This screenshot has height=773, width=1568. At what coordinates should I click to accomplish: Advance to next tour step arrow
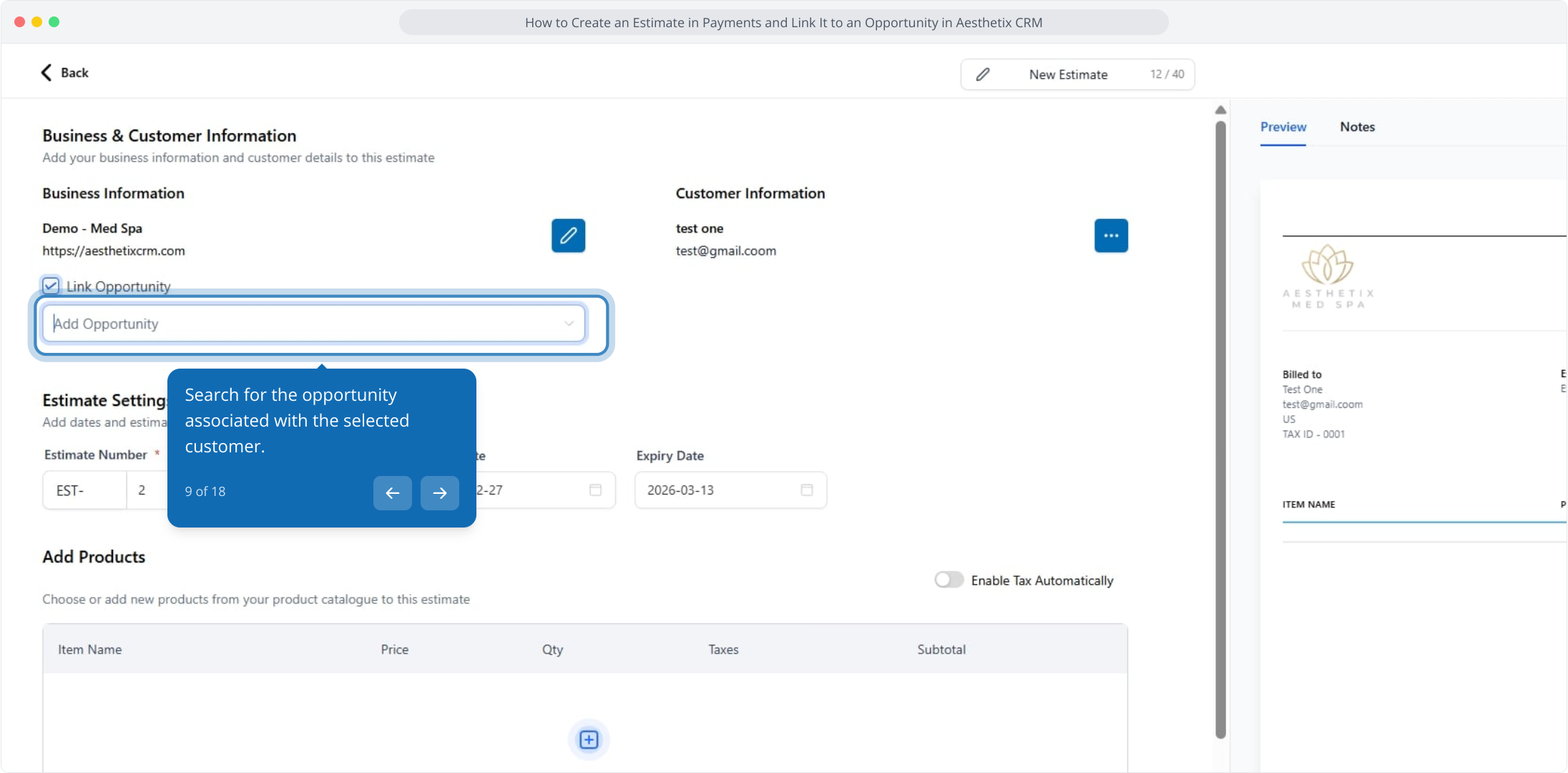[x=439, y=492]
